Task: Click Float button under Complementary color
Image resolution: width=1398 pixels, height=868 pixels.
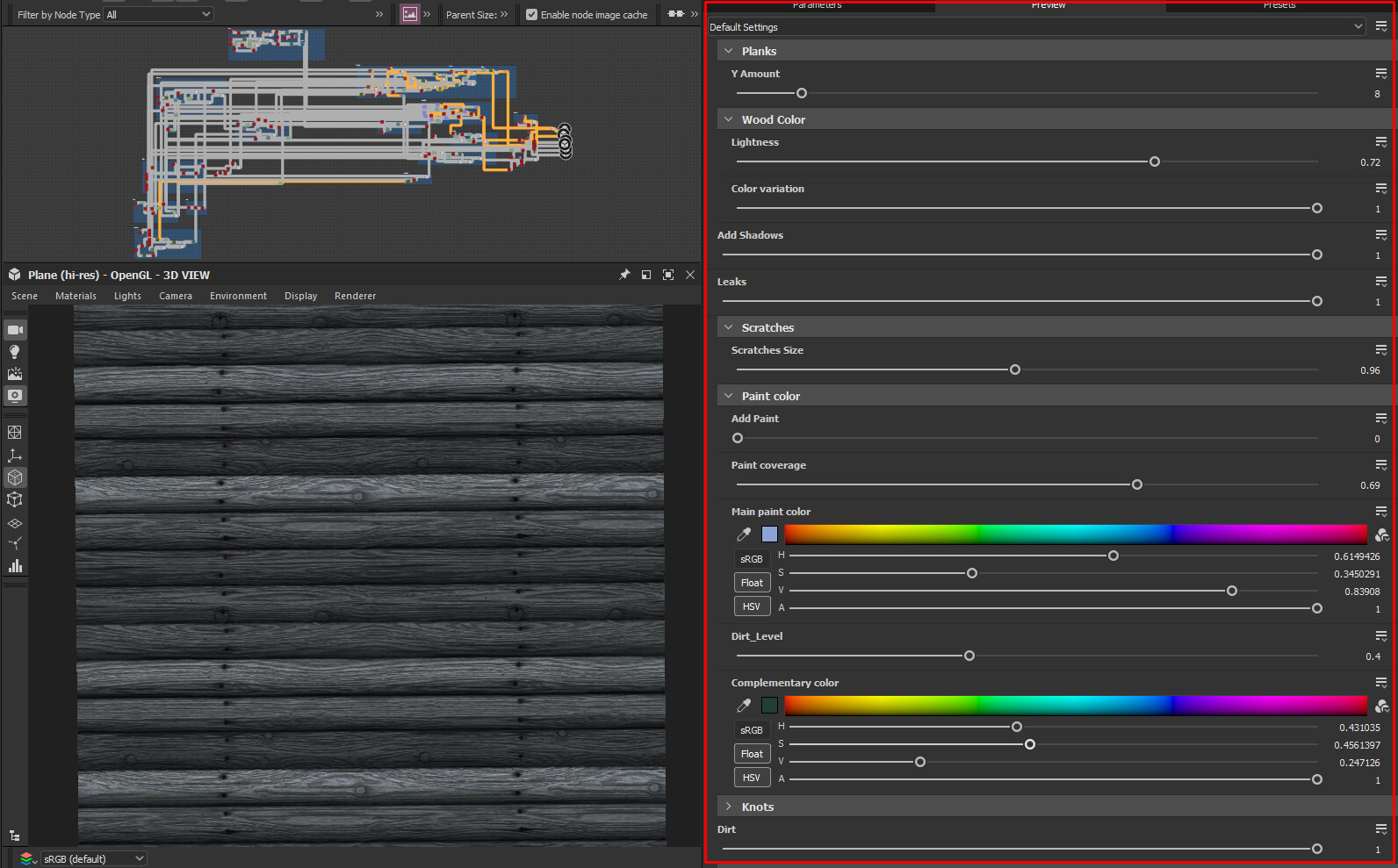Action: pos(751,754)
